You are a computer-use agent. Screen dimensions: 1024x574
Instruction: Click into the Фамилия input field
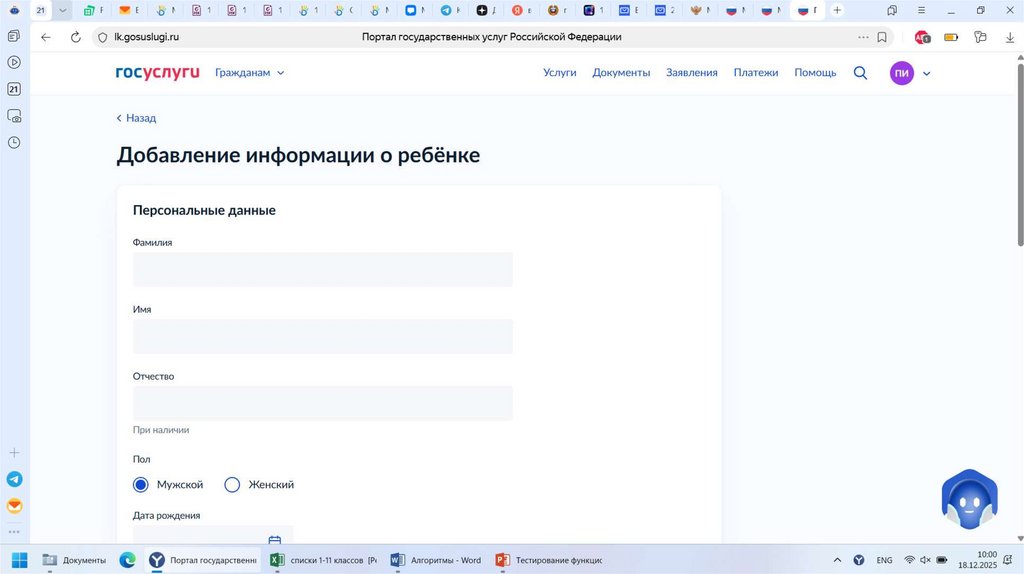tap(322, 270)
